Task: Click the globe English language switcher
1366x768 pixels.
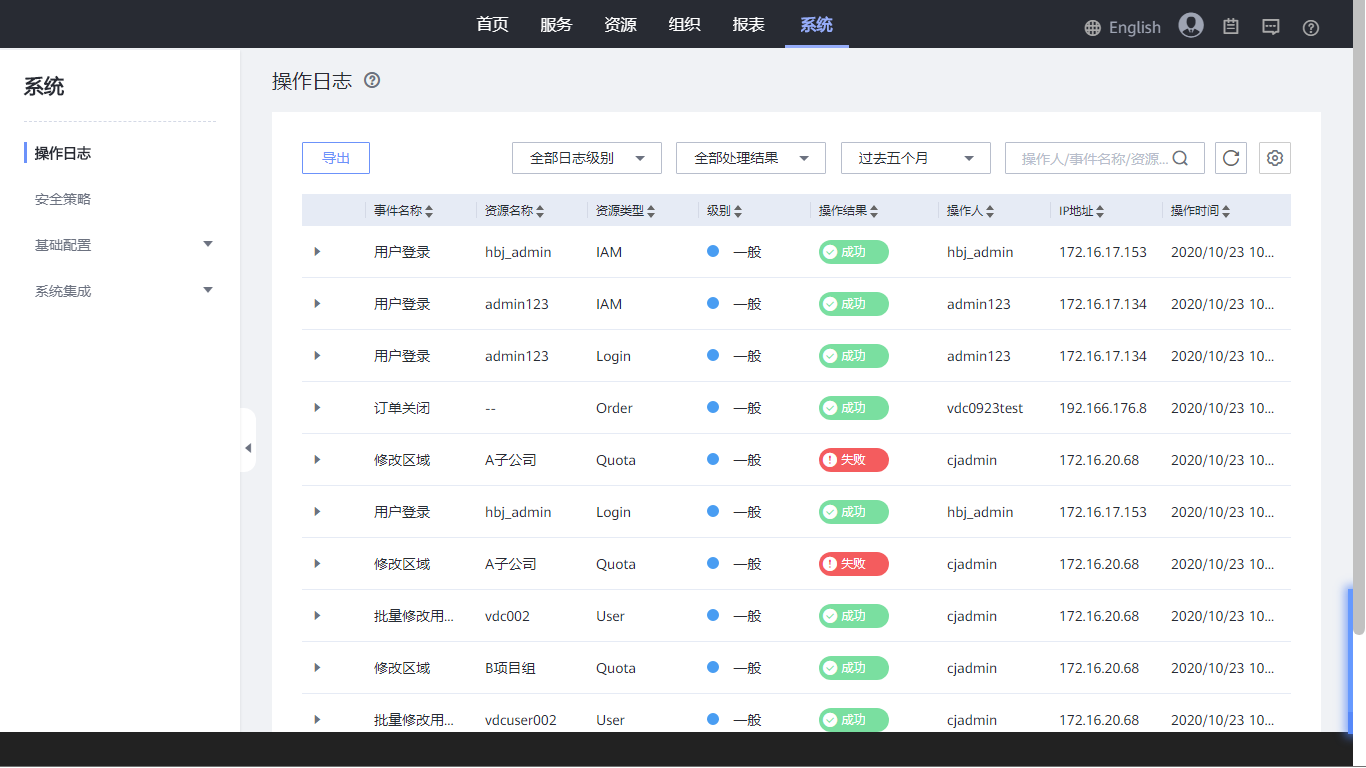Action: click(1122, 27)
